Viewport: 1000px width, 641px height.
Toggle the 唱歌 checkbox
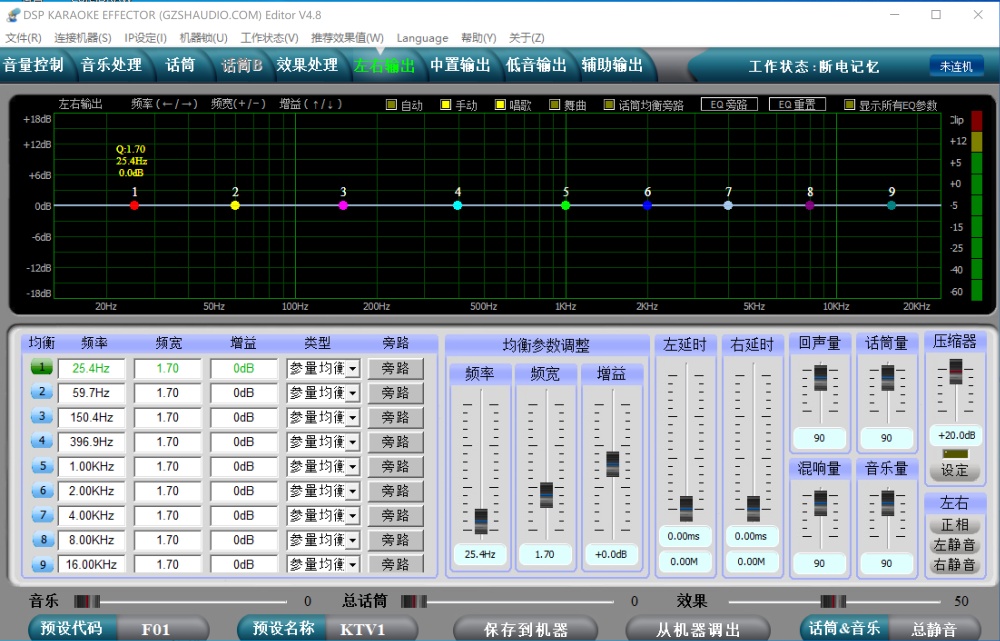pos(501,105)
